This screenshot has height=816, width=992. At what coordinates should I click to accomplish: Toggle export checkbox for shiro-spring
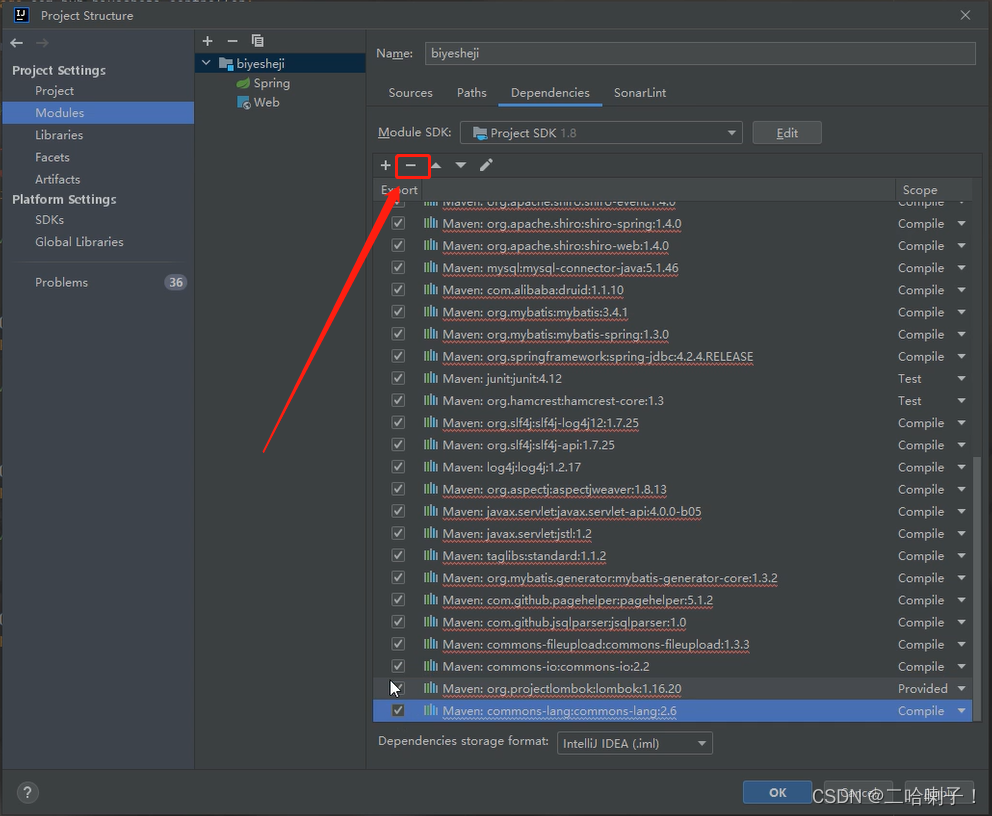[398, 223]
